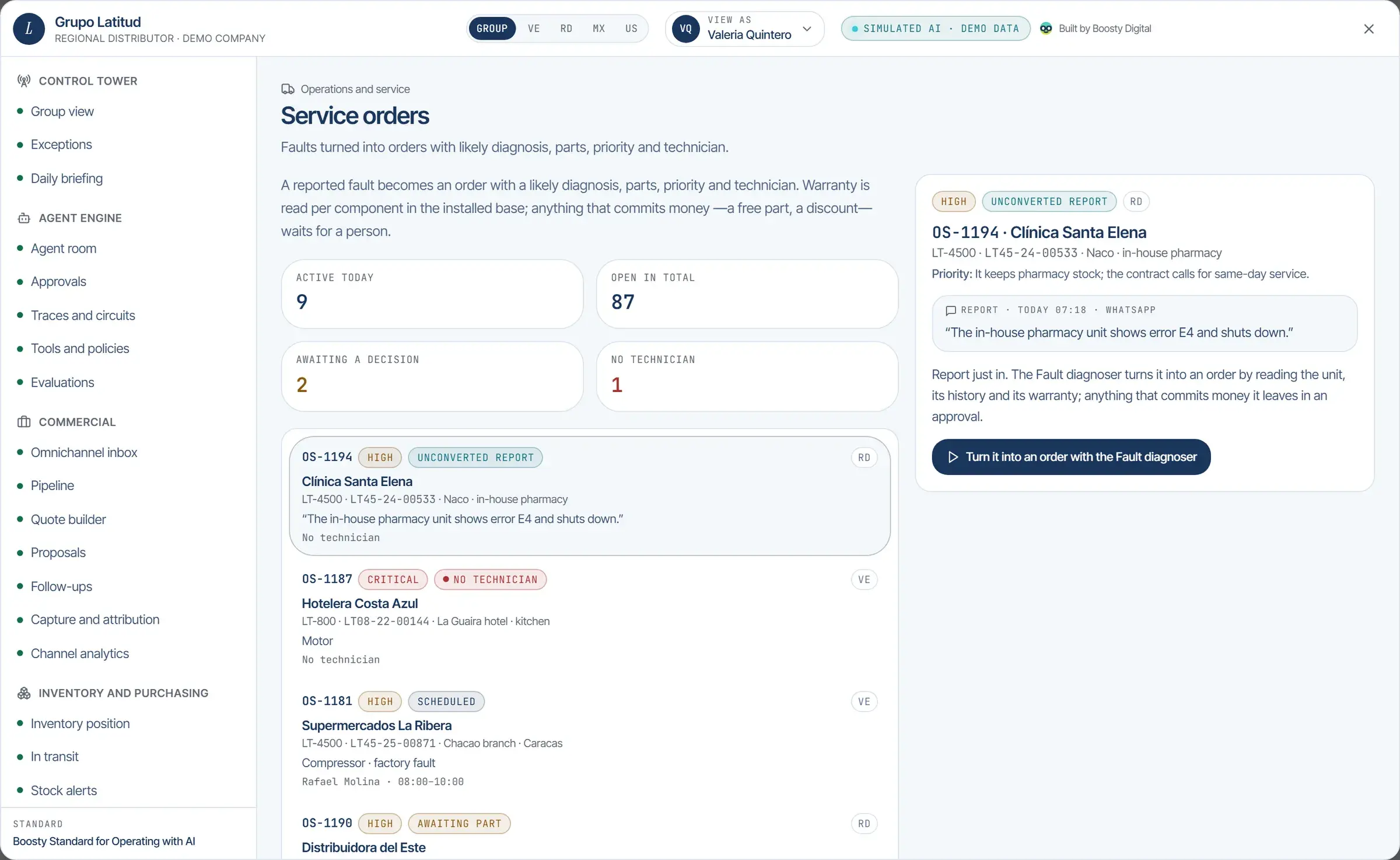Click the Agent Engine robot icon

tap(24, 218)
